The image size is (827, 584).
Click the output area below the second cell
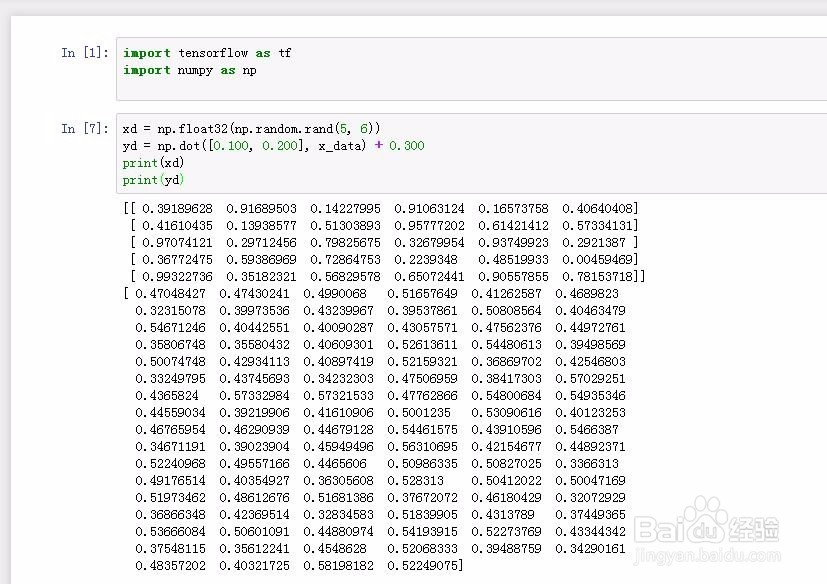[400, 380]
